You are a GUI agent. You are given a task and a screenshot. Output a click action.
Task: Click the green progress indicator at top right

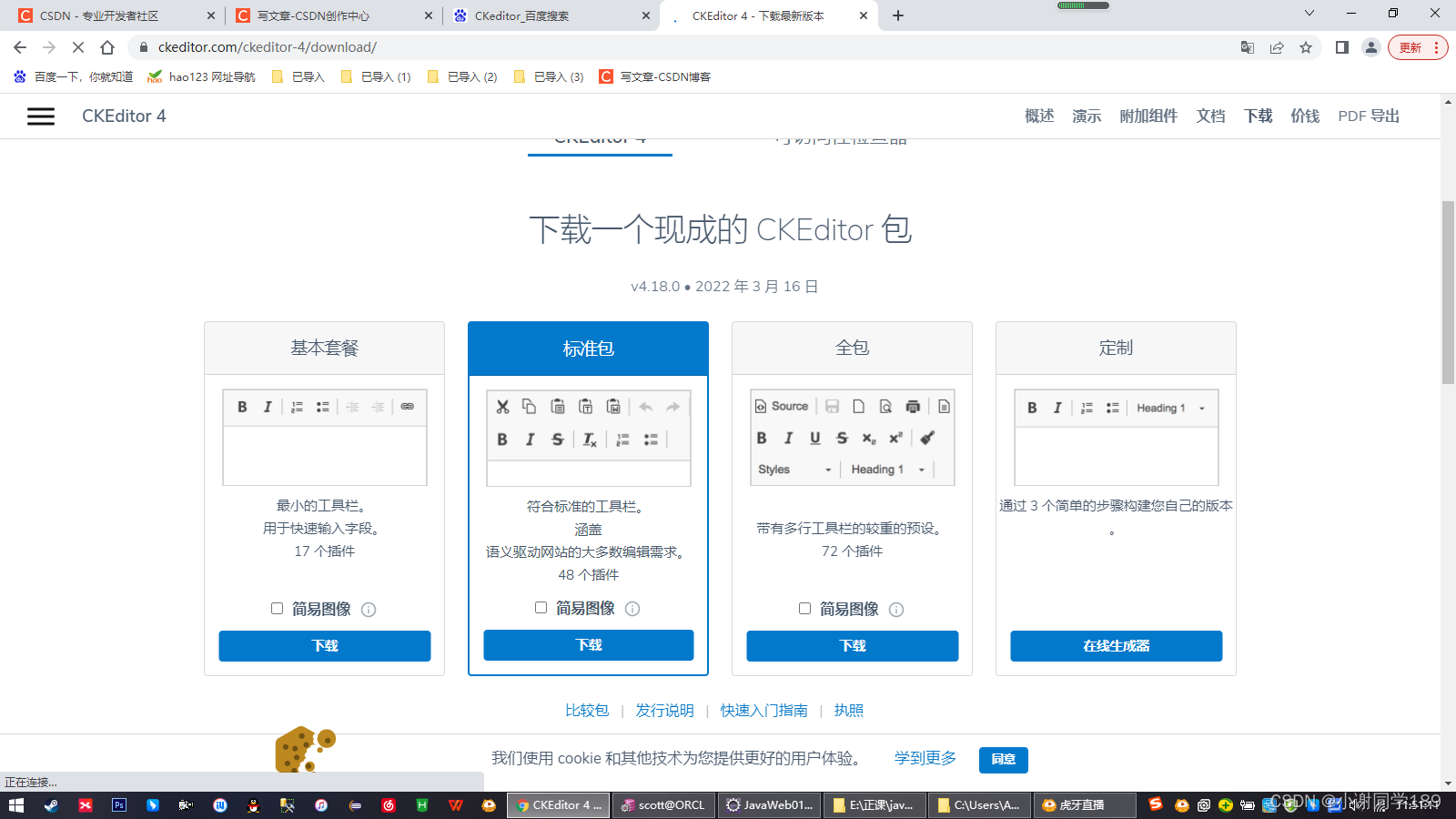(1083, 5)
